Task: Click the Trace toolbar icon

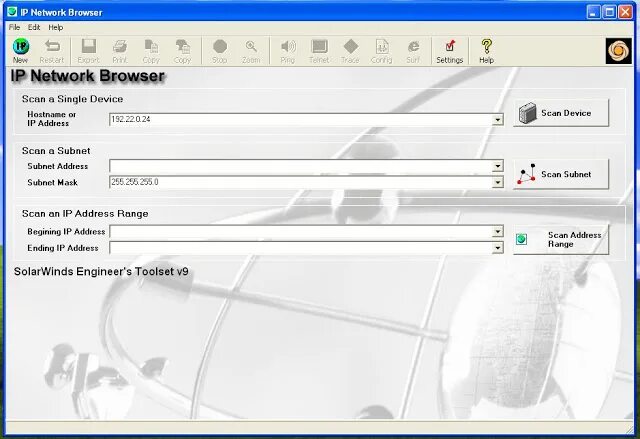Action: tap(351, 51)
